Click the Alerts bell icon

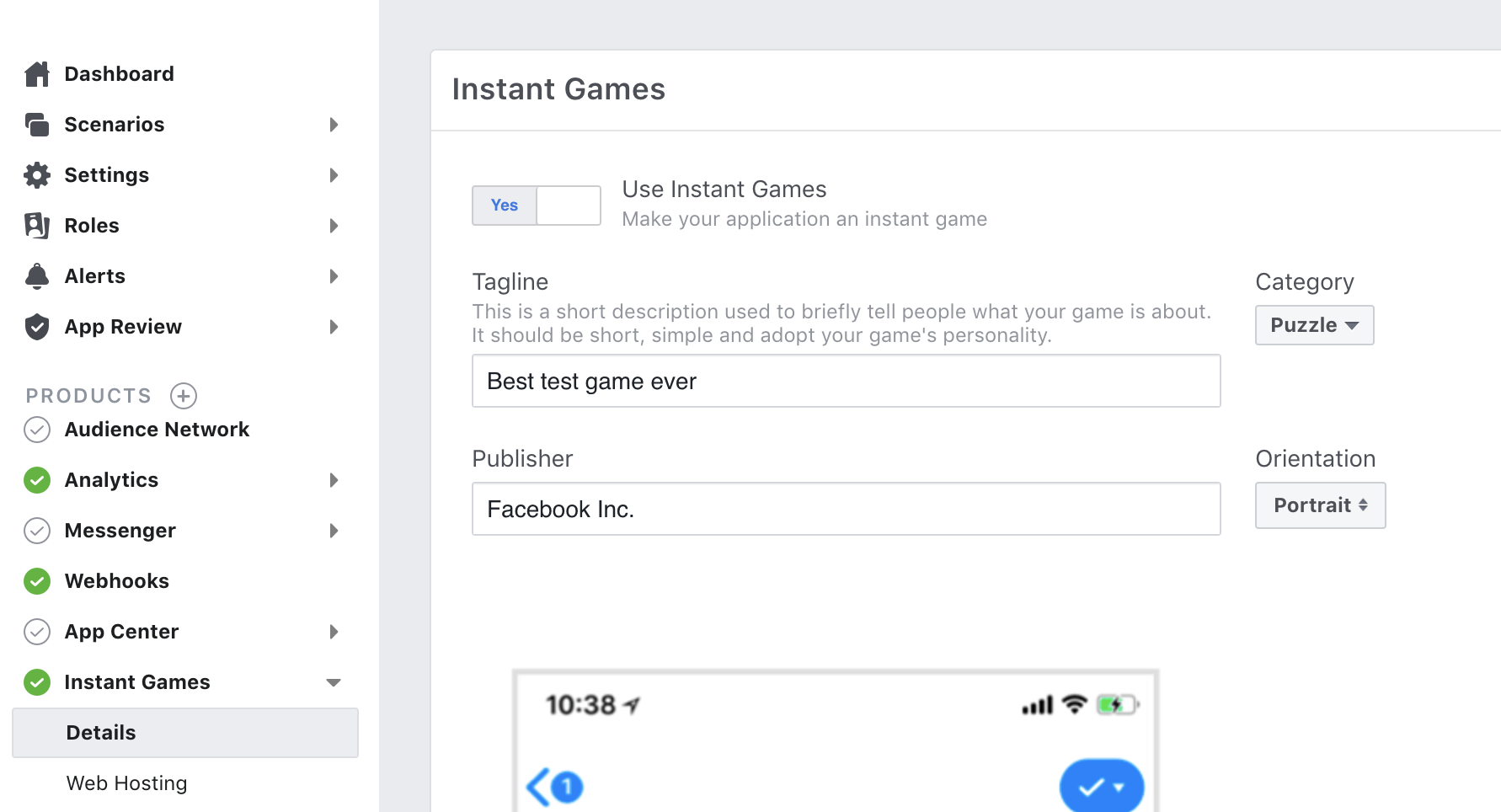[x=37, y=276]
